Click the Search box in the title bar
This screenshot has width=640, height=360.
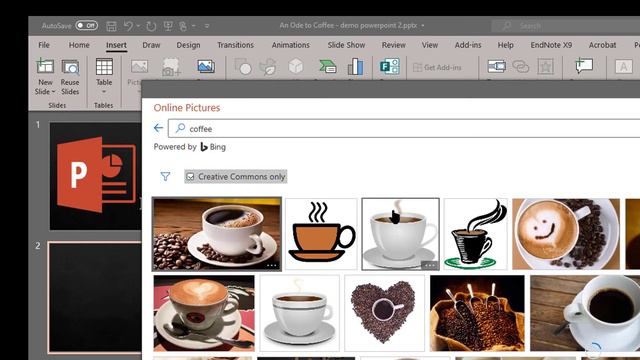click(x=565, y=26)
